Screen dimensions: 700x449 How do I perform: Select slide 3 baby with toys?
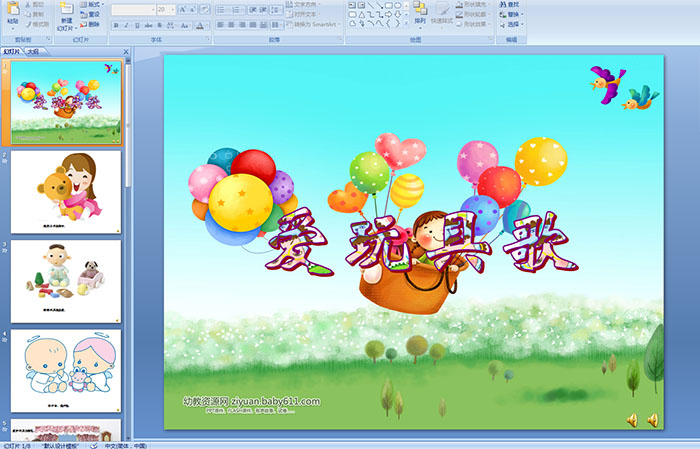(x=66, y=281)
